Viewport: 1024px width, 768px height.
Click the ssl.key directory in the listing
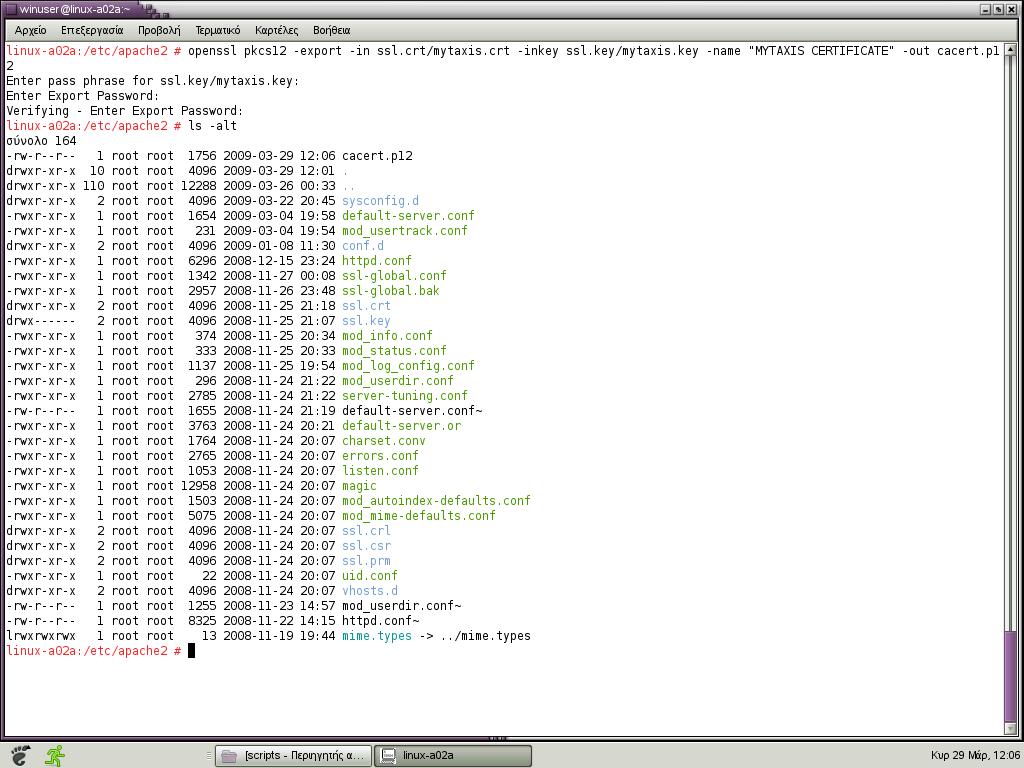(366, 321)
